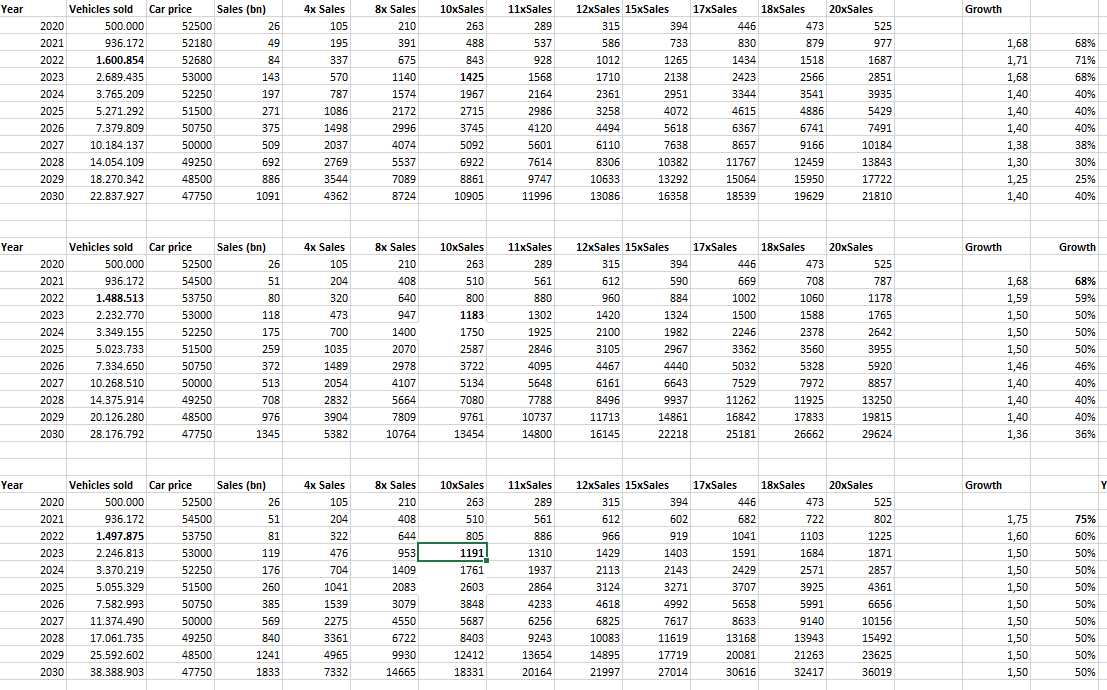Click the Growth header in top table

click(x=983, y=9)
